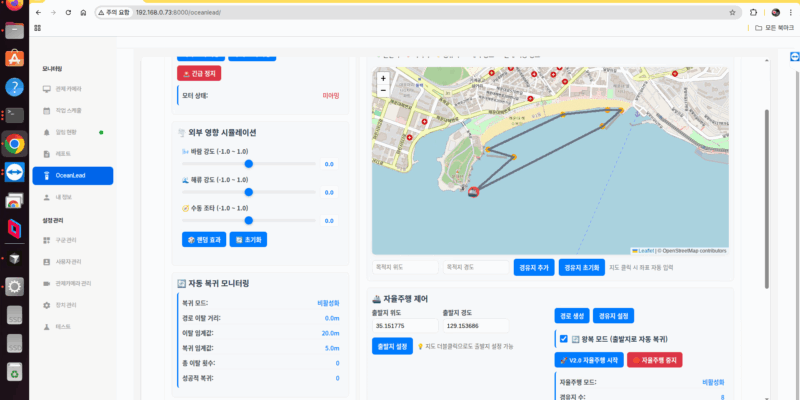Open the TeamViewer side panel icon

coord(794,59)
